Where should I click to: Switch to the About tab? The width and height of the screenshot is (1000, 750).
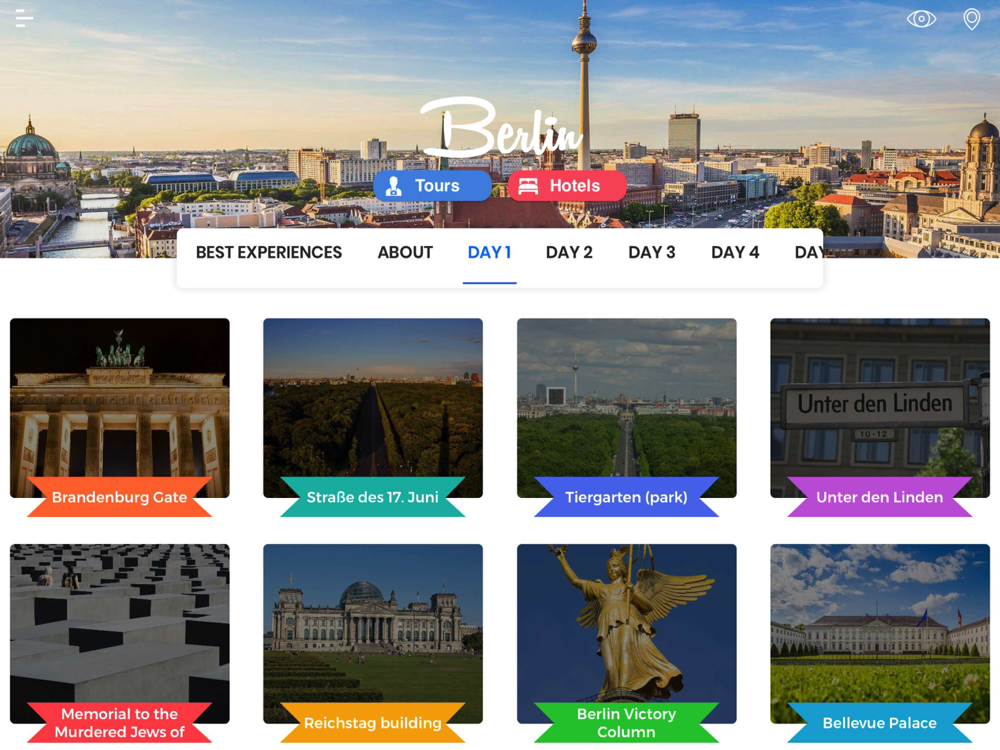pyautogui.click(x=405, y=253)
